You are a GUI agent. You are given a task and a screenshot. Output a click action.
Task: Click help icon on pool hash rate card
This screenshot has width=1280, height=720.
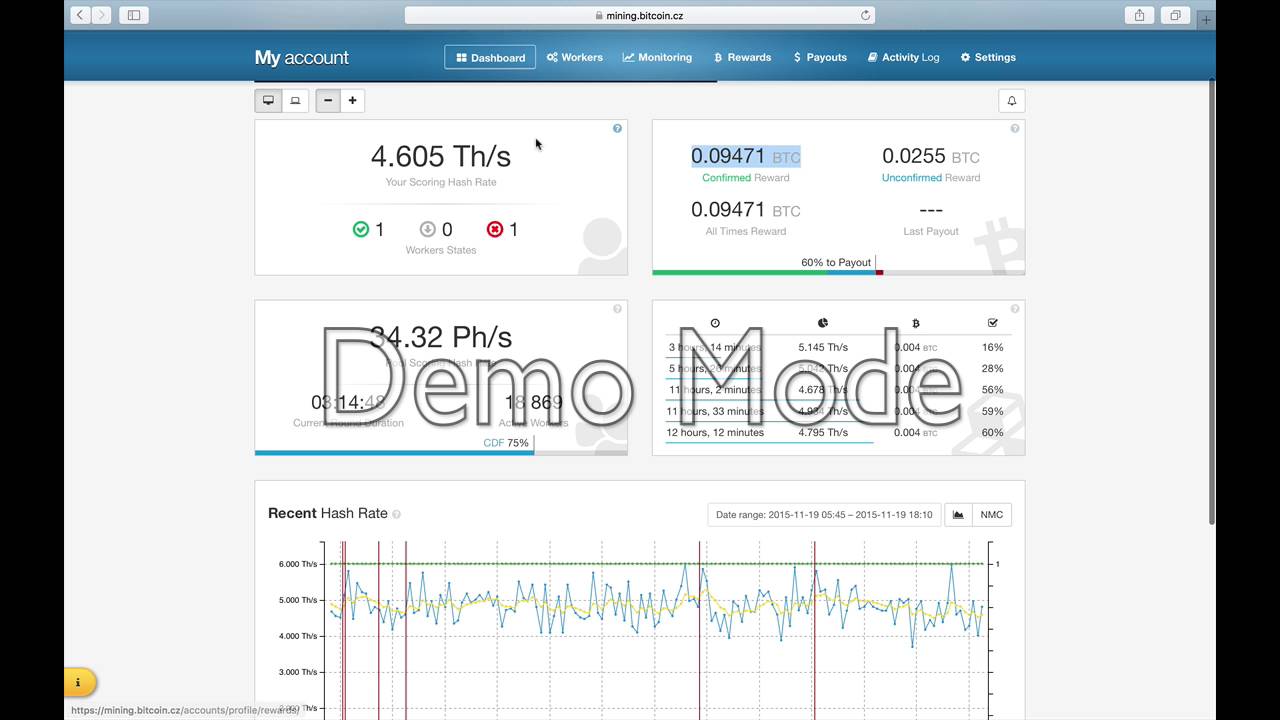[x=617, y=308]
